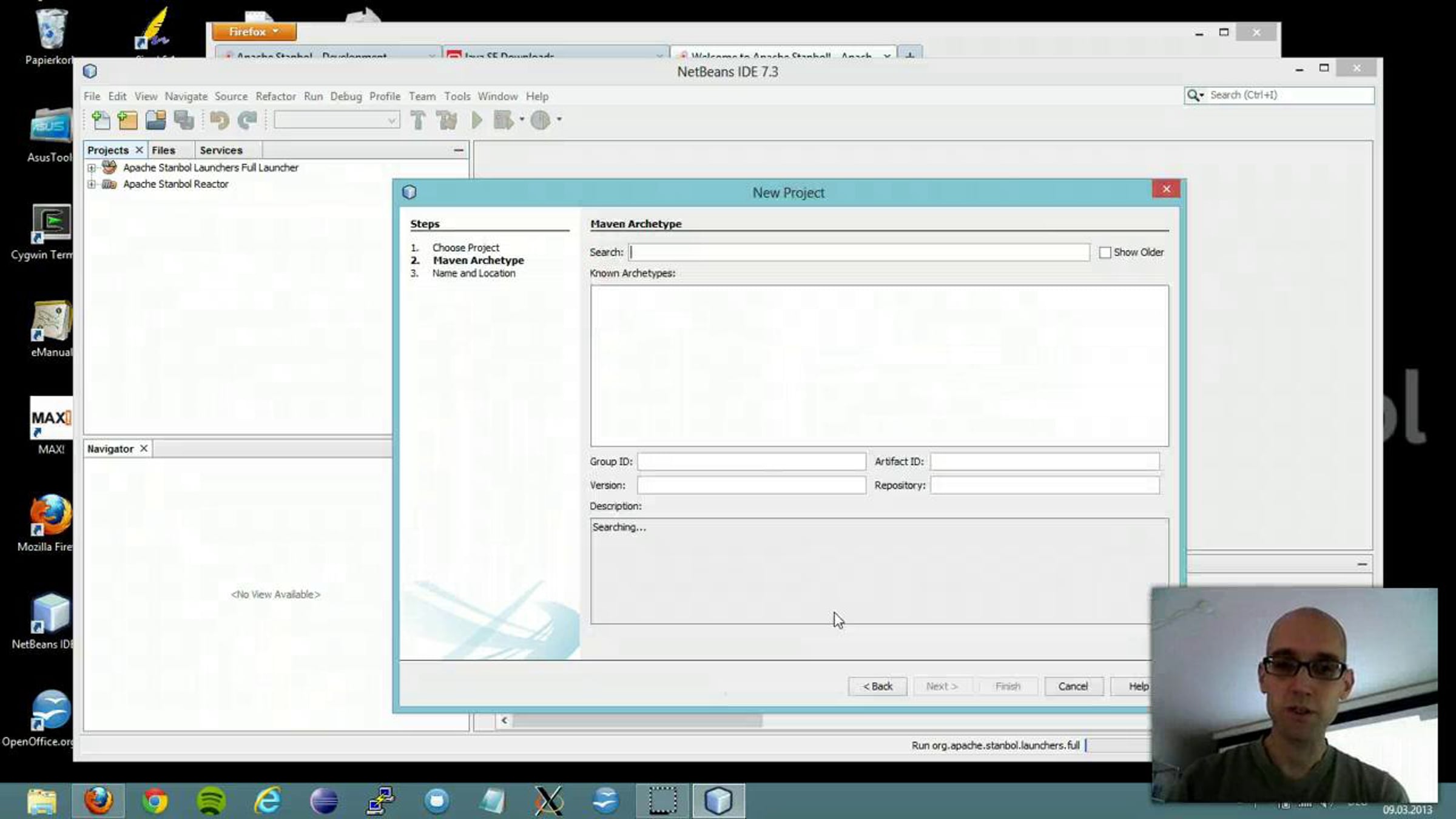Open the Profile Project dropdown arrow
The height and width of the screenshot is (819, 1456).
(559, 120)
